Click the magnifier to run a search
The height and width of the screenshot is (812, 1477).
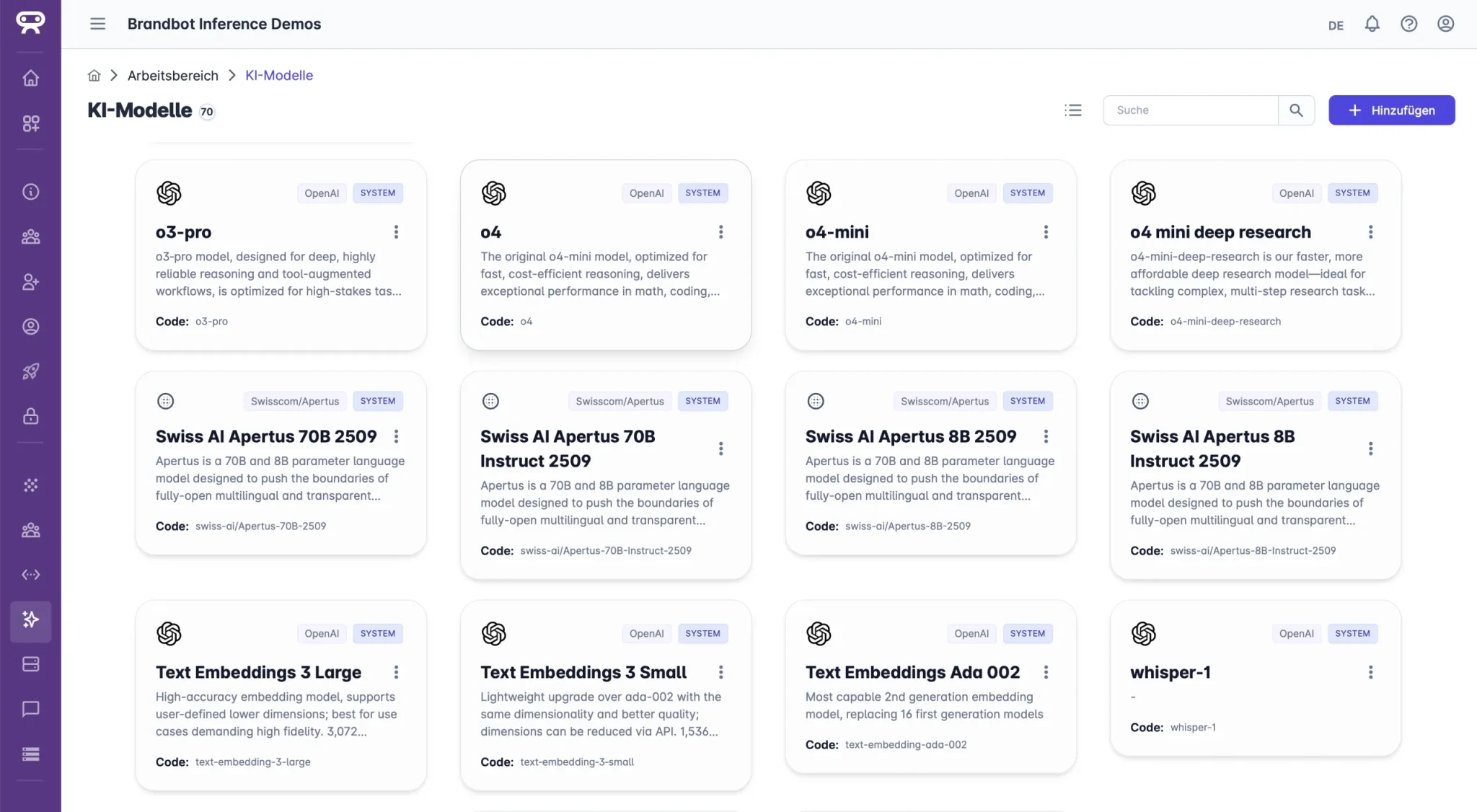click(x=1297, y=110)
